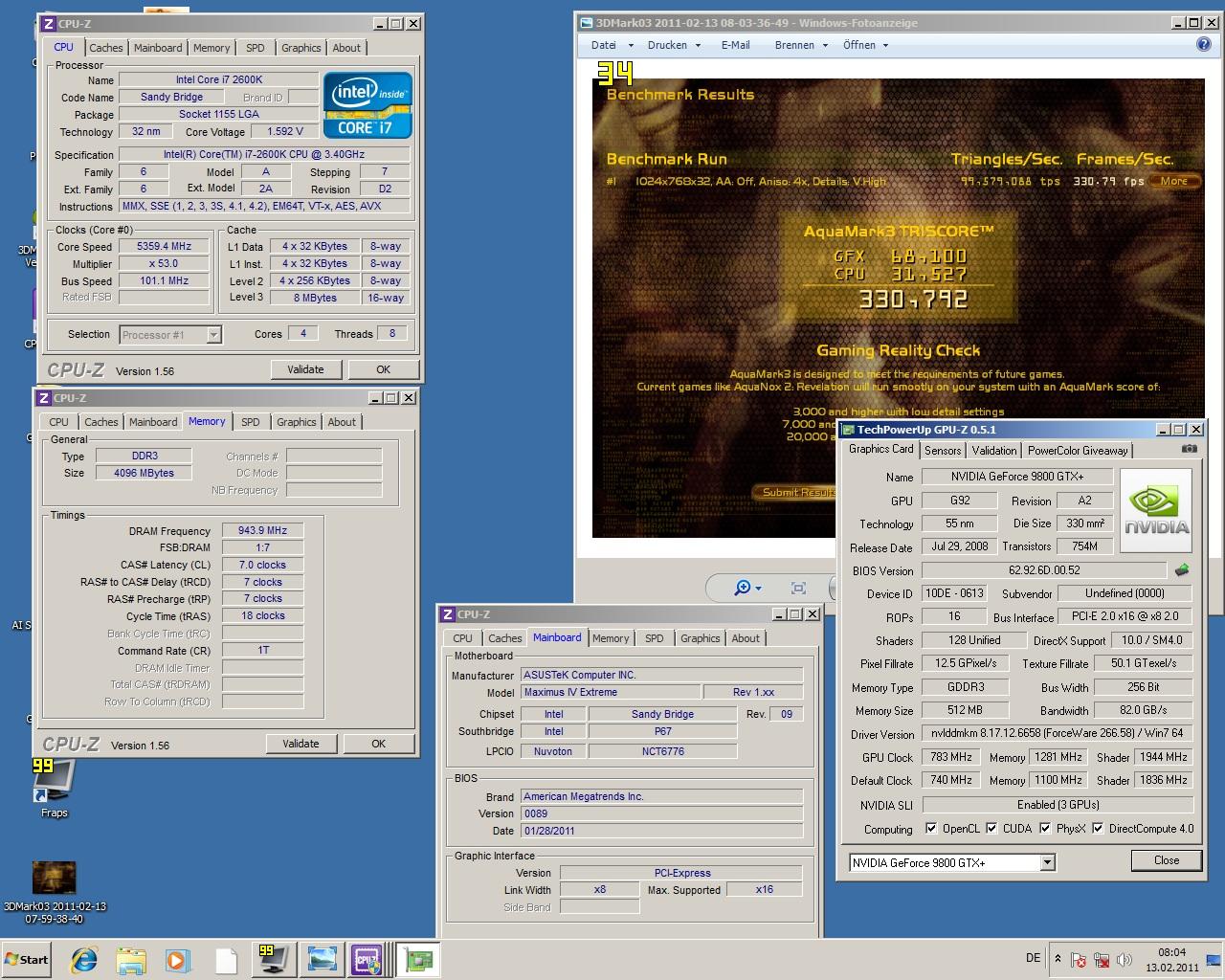Expand the Öffnen menu arrow
1225x980 pixels.
885,45
